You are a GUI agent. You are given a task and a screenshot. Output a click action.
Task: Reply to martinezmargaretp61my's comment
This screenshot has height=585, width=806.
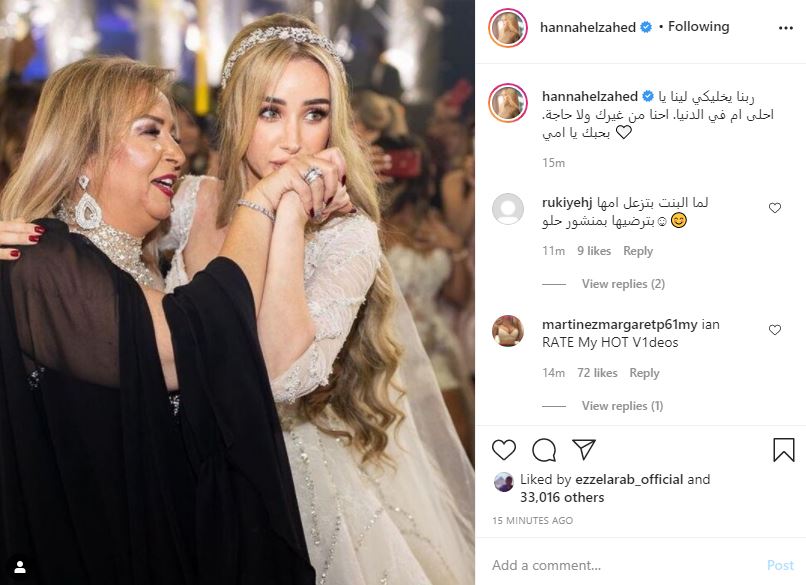[644, 373]
